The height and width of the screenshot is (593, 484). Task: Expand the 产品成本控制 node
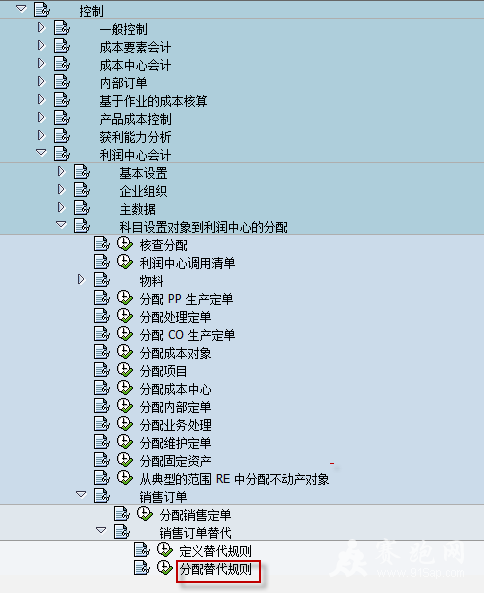[x=42, y=118]
